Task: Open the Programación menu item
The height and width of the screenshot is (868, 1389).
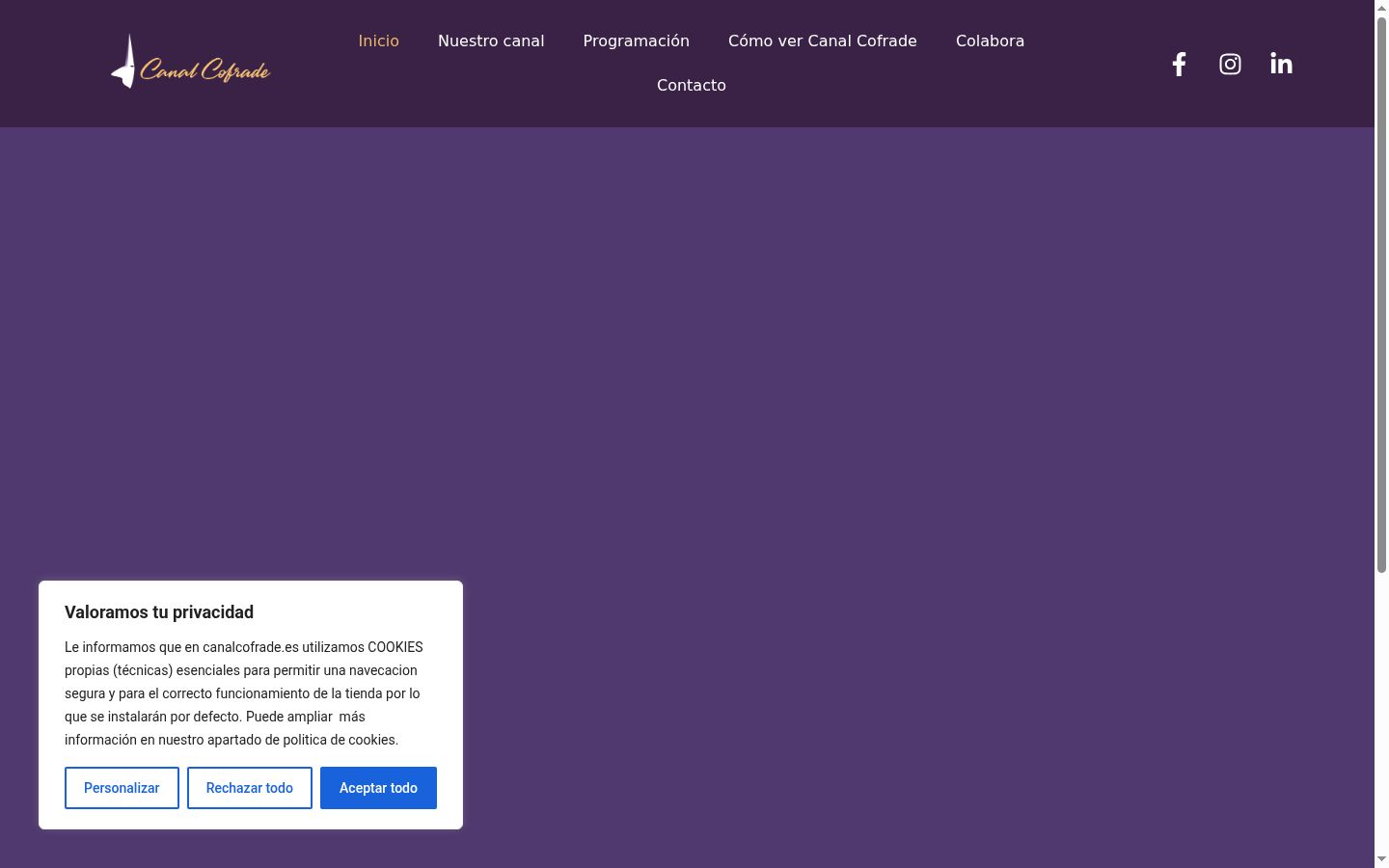Action: (636, 41)
